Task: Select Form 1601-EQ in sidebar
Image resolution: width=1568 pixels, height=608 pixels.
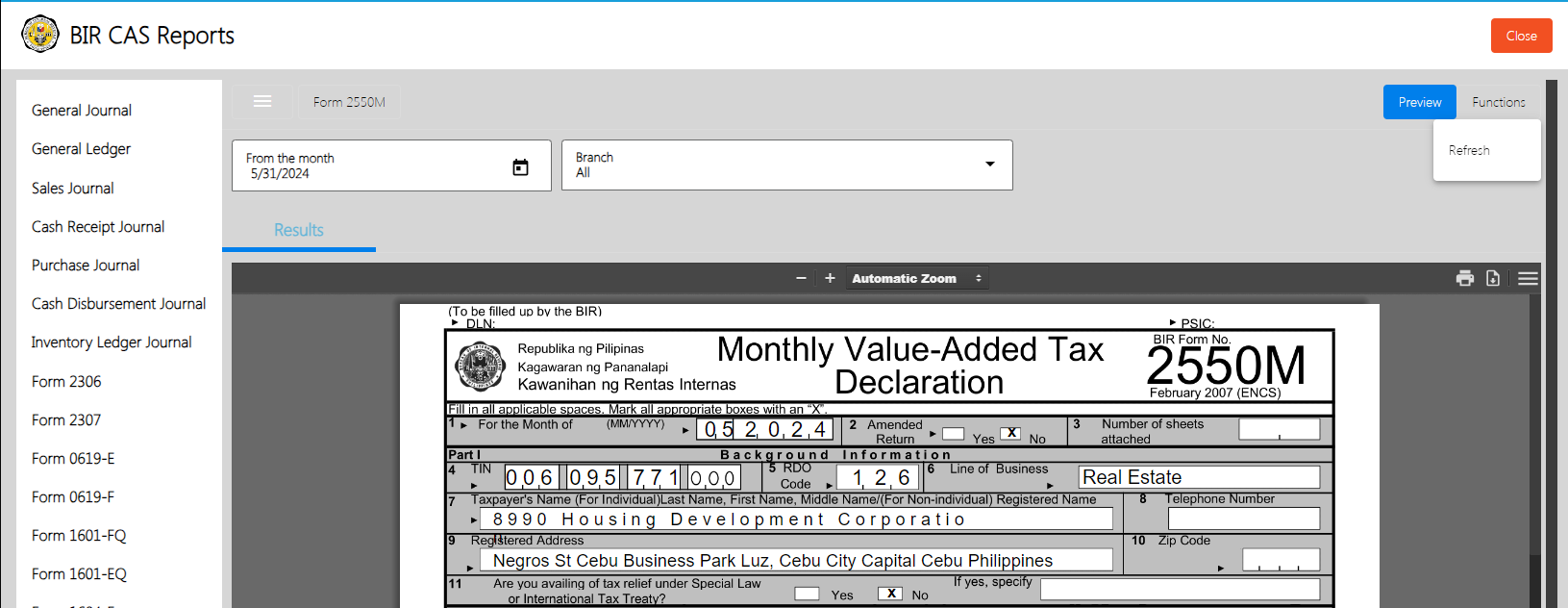Action: coord(79,574)
